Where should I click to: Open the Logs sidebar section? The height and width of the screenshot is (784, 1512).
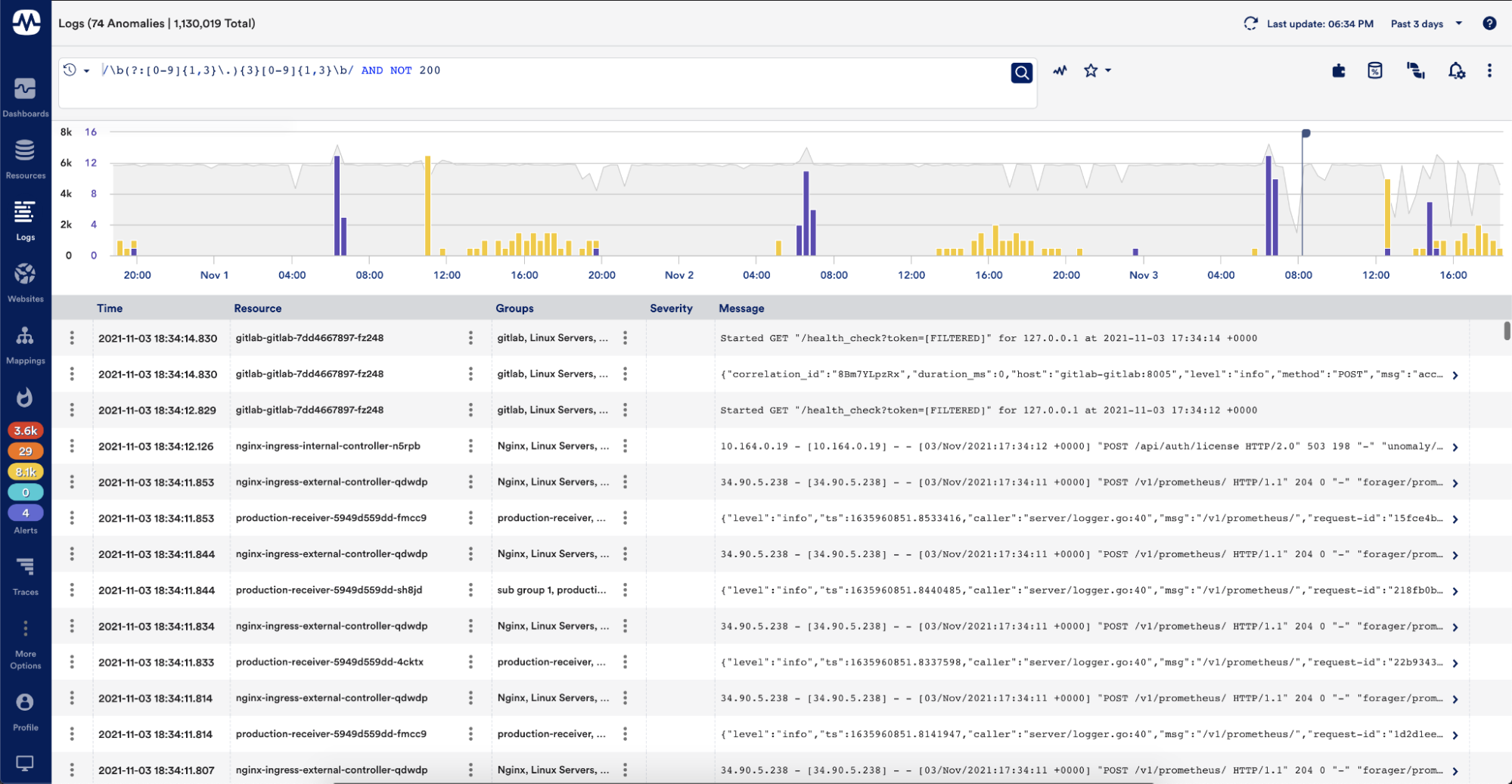point(25,221)
